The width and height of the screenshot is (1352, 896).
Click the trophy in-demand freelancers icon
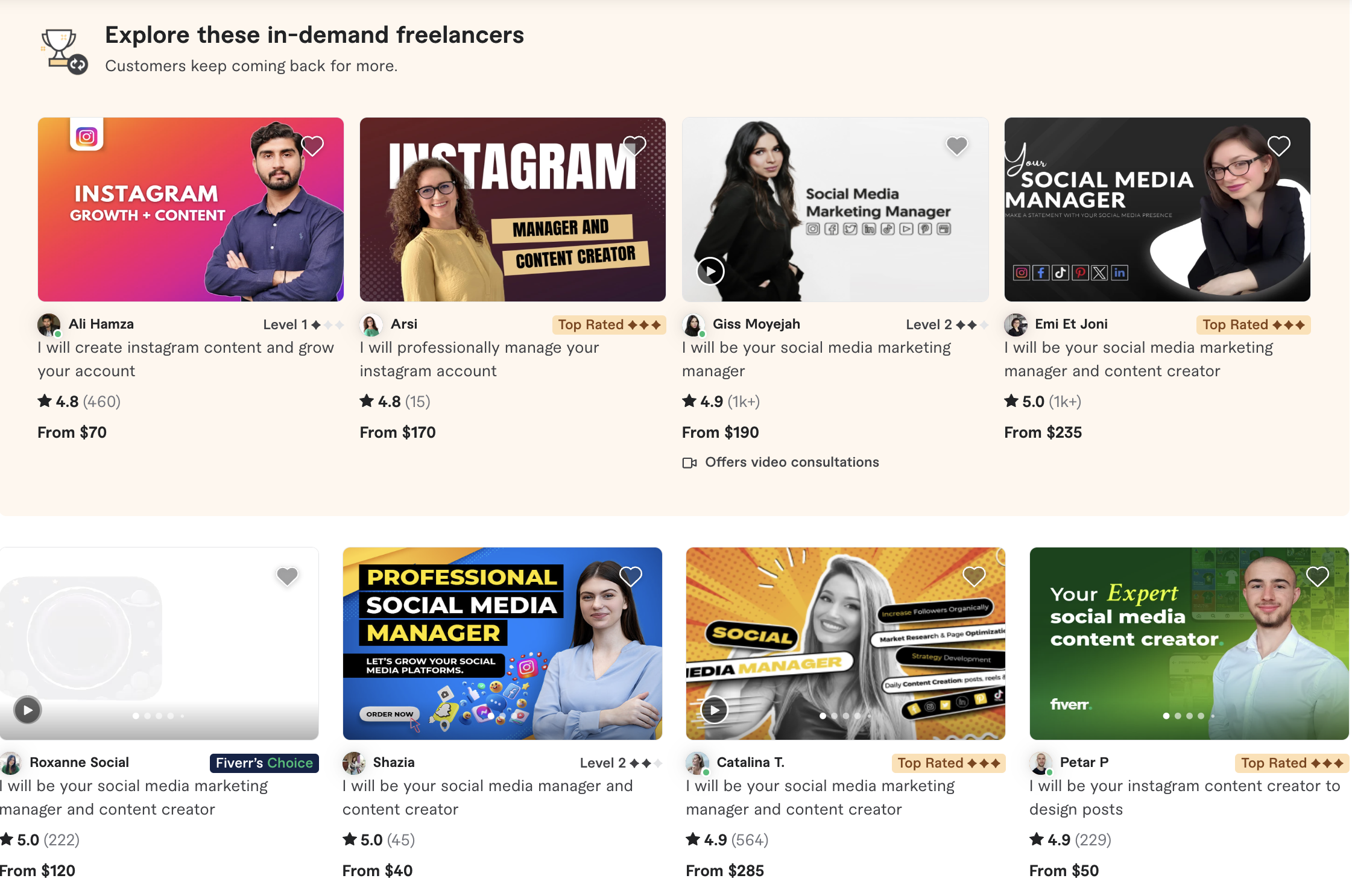tap(64, 52)
